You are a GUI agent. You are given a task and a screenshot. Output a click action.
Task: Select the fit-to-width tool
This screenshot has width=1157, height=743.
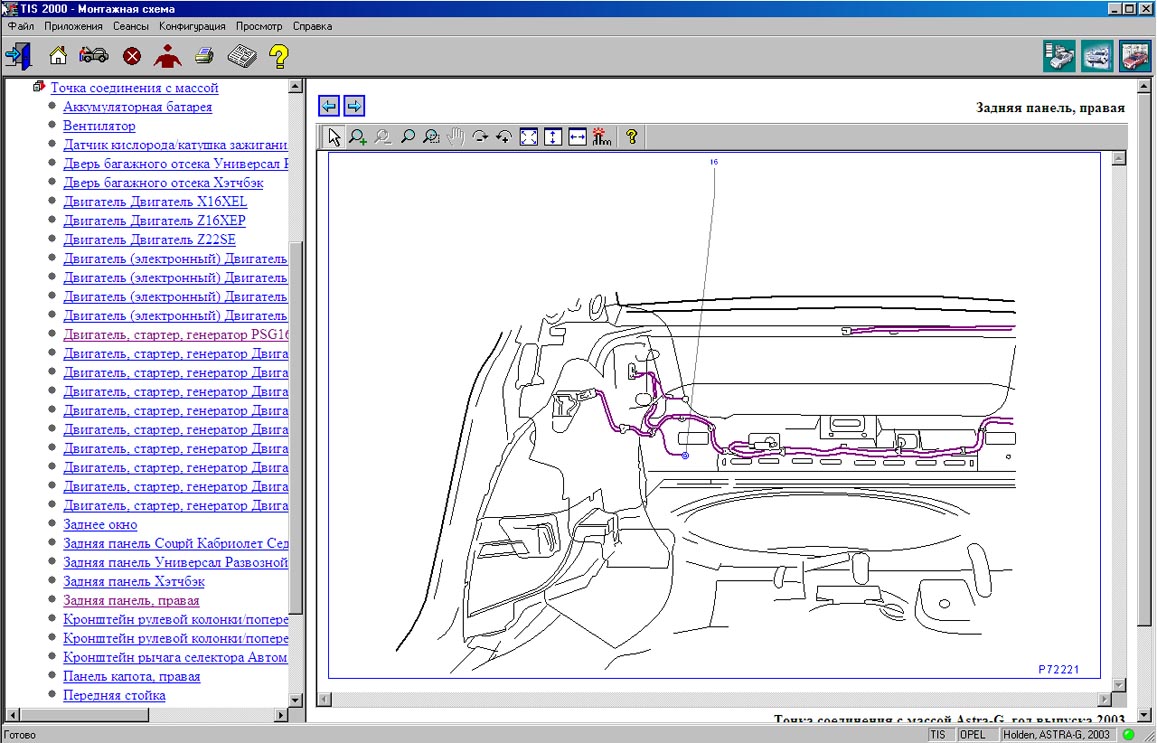pyautogui.click(x=577, y=137)
